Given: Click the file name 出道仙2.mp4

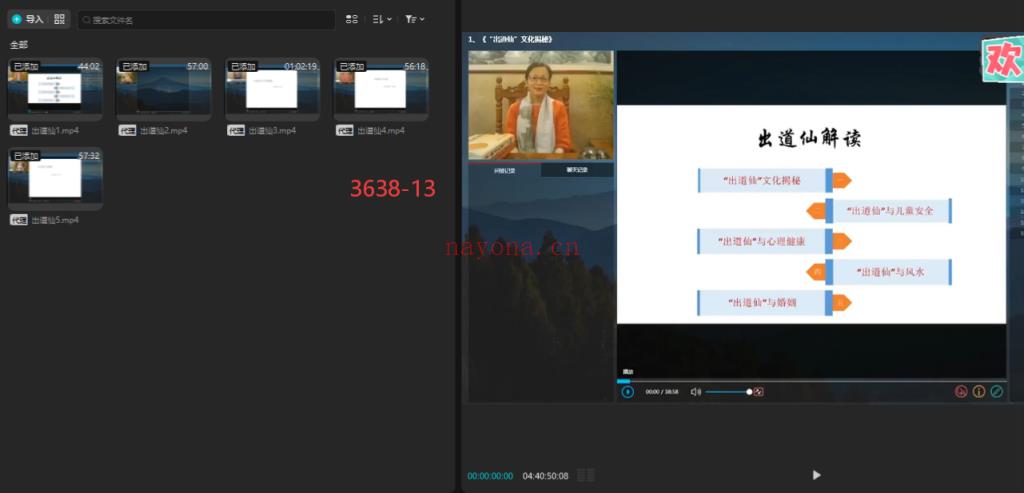Looking at the screenshot, I should (164, 131).
